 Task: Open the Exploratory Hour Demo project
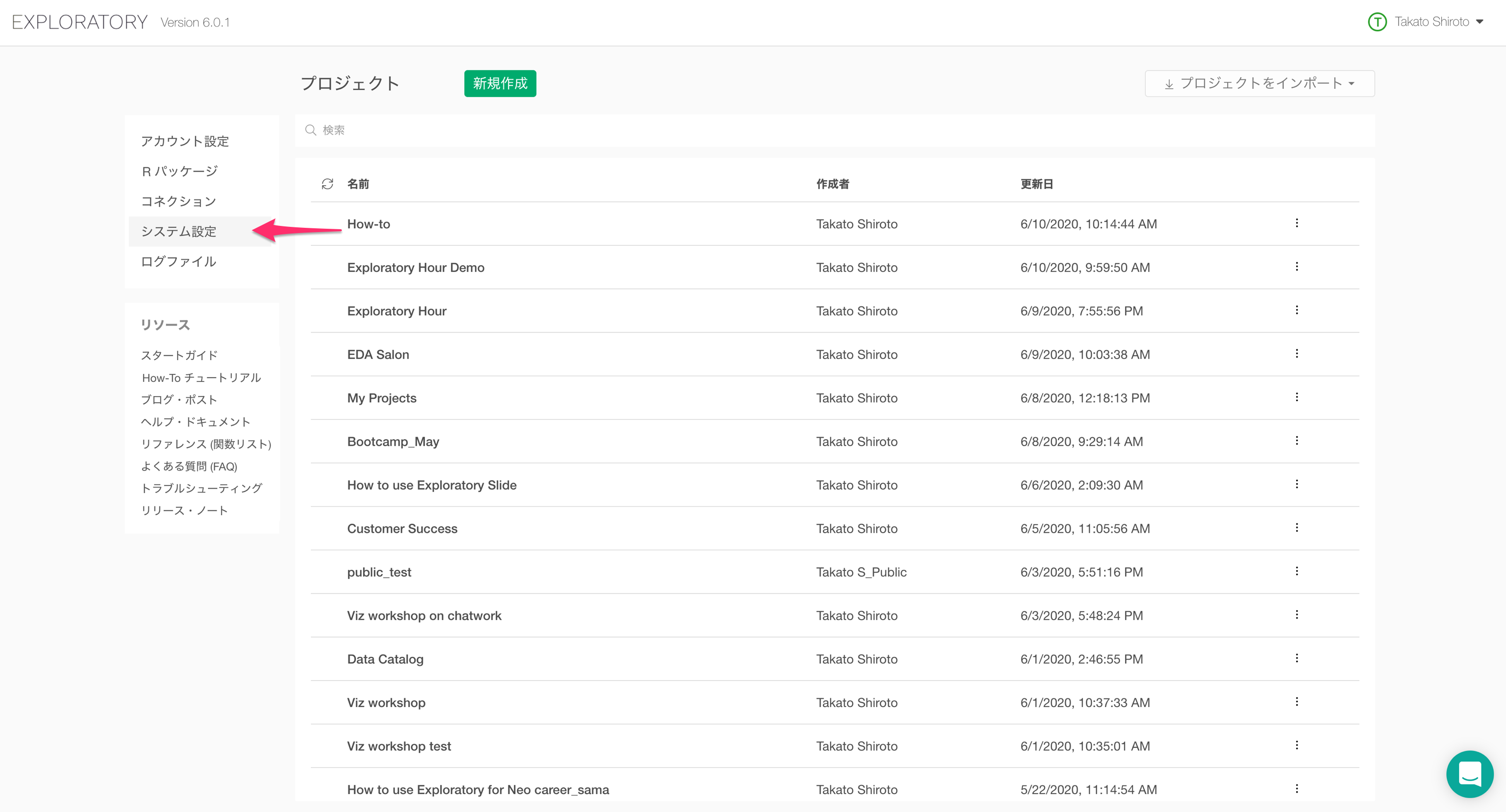415,267
